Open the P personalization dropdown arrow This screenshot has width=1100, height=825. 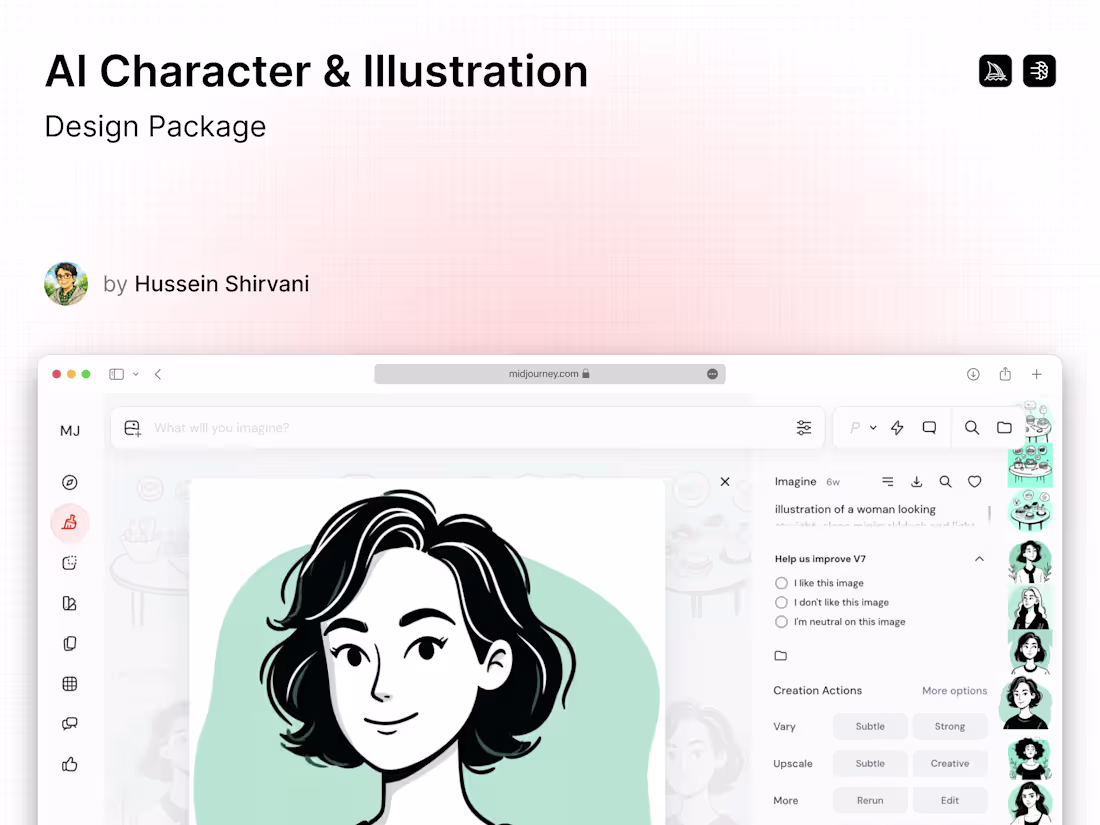tap(873, 428)
